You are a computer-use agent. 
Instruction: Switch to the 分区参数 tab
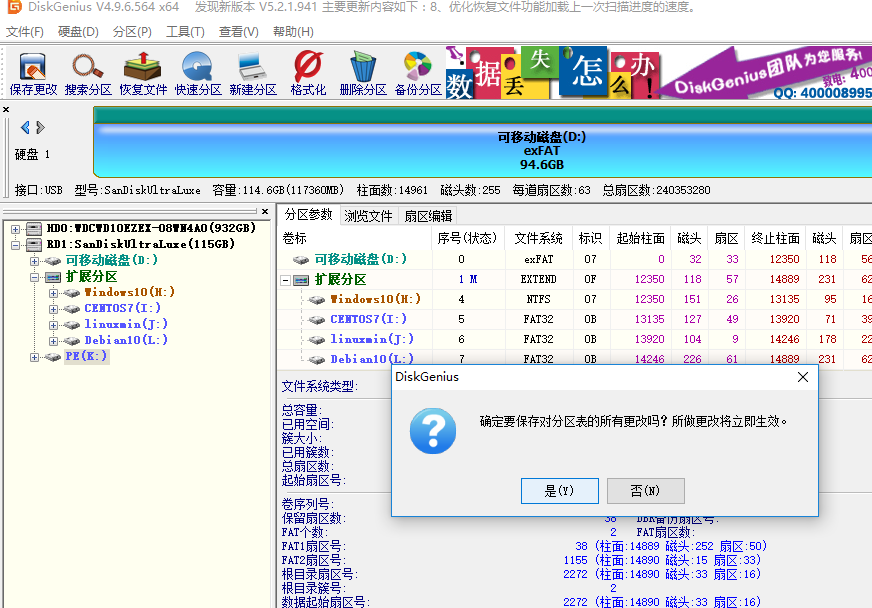coord(308,215)
